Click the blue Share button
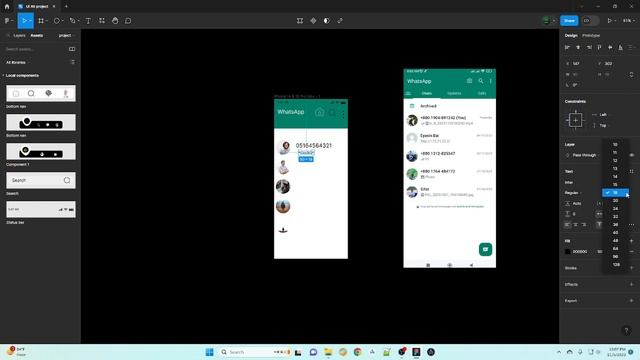Screen dimensions: 640x360 (x=569, y=20)
